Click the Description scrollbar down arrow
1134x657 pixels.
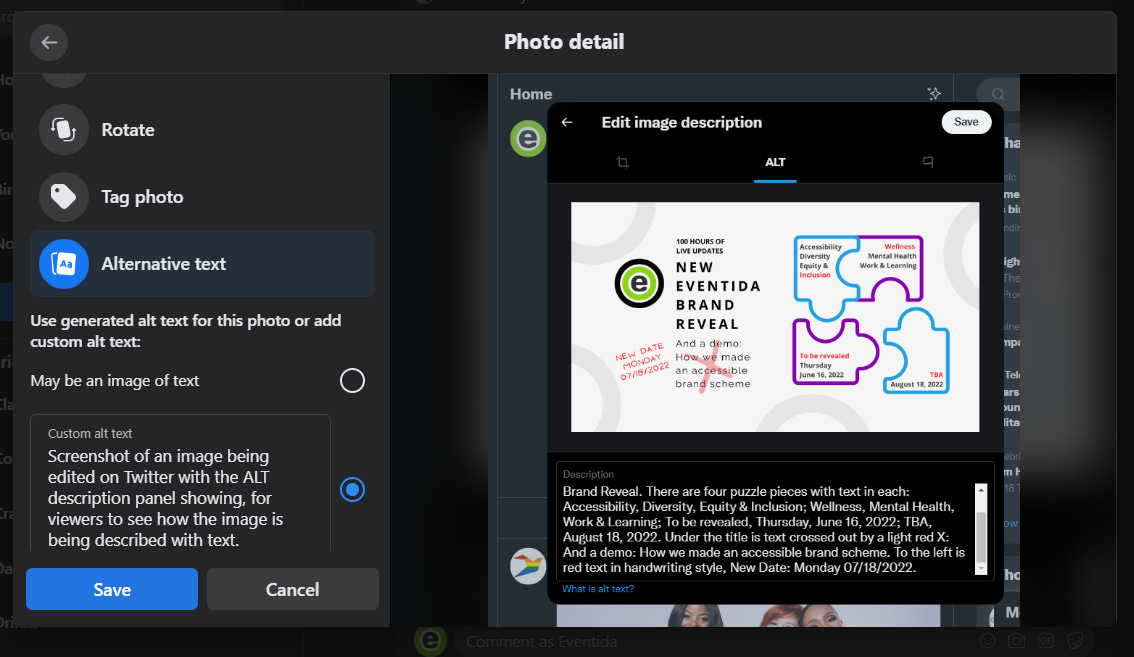[981, 569]
